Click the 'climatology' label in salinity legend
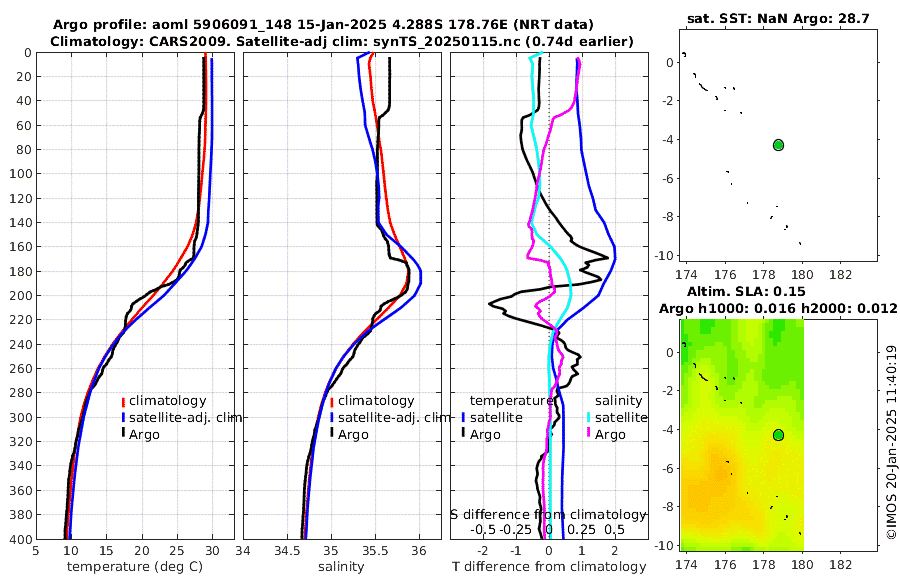 (376, 401)
